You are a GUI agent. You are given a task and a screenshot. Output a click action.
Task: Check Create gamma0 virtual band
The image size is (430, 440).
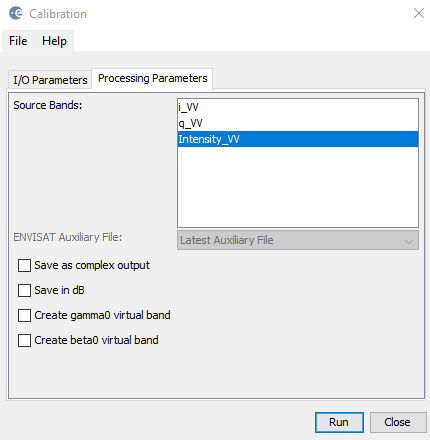pyautogui.click(x=24, y=315)
